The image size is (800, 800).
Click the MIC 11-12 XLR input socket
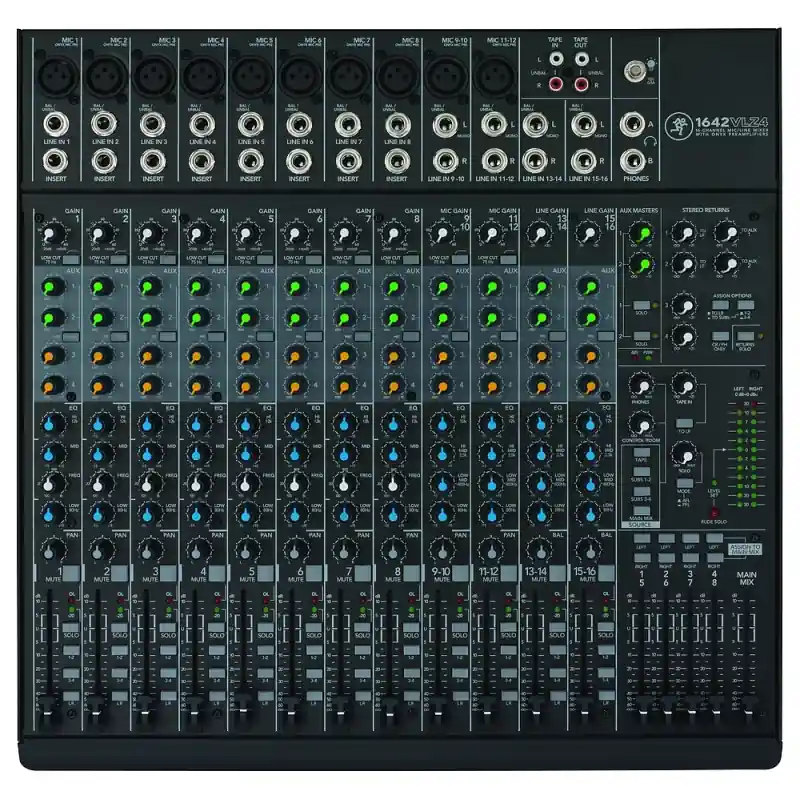(x=494, y=77)
